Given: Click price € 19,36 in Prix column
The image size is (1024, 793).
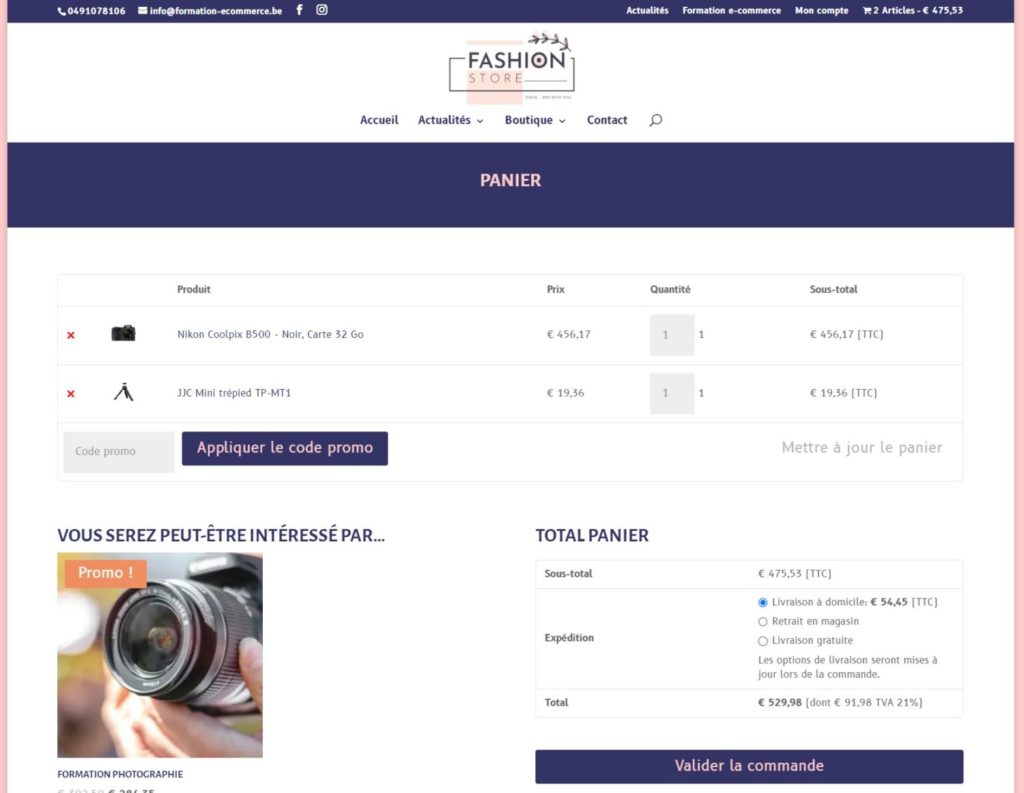Looking at the screenshot, I should pos(566,393).
